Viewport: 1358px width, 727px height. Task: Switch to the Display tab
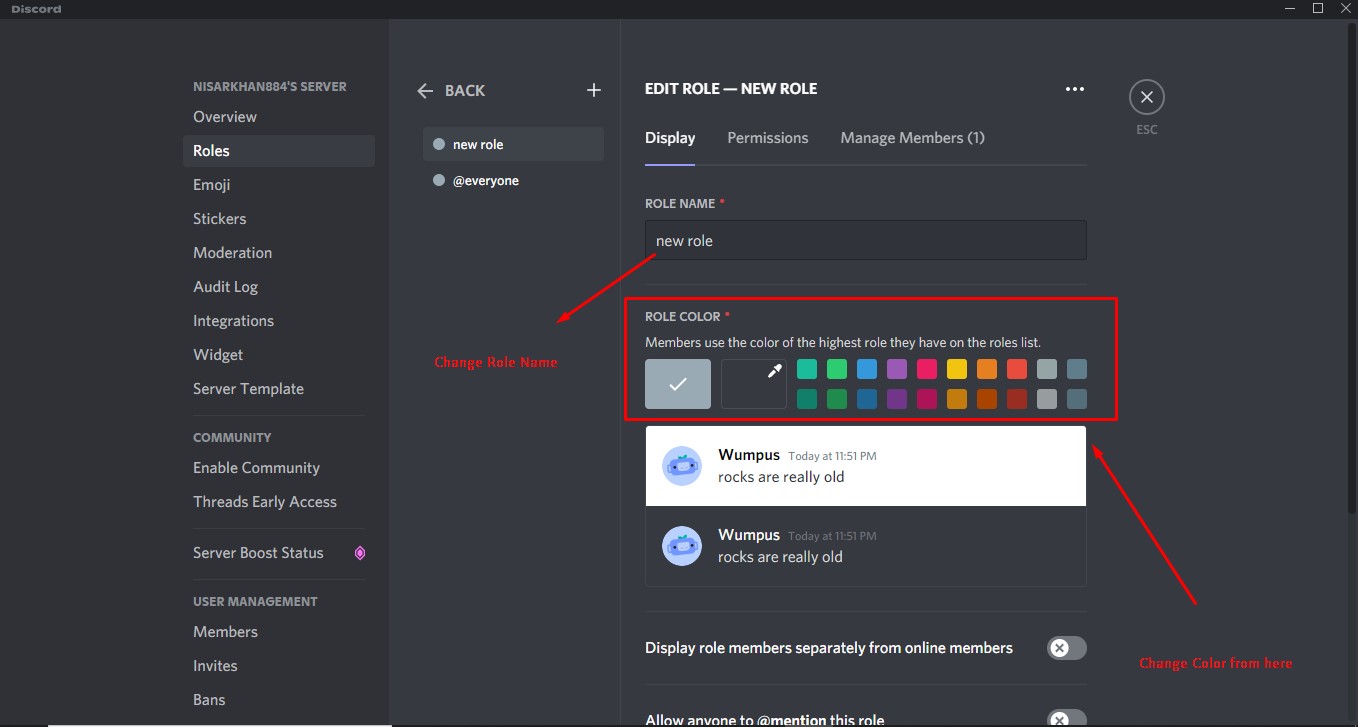click(x=670, y=138)
